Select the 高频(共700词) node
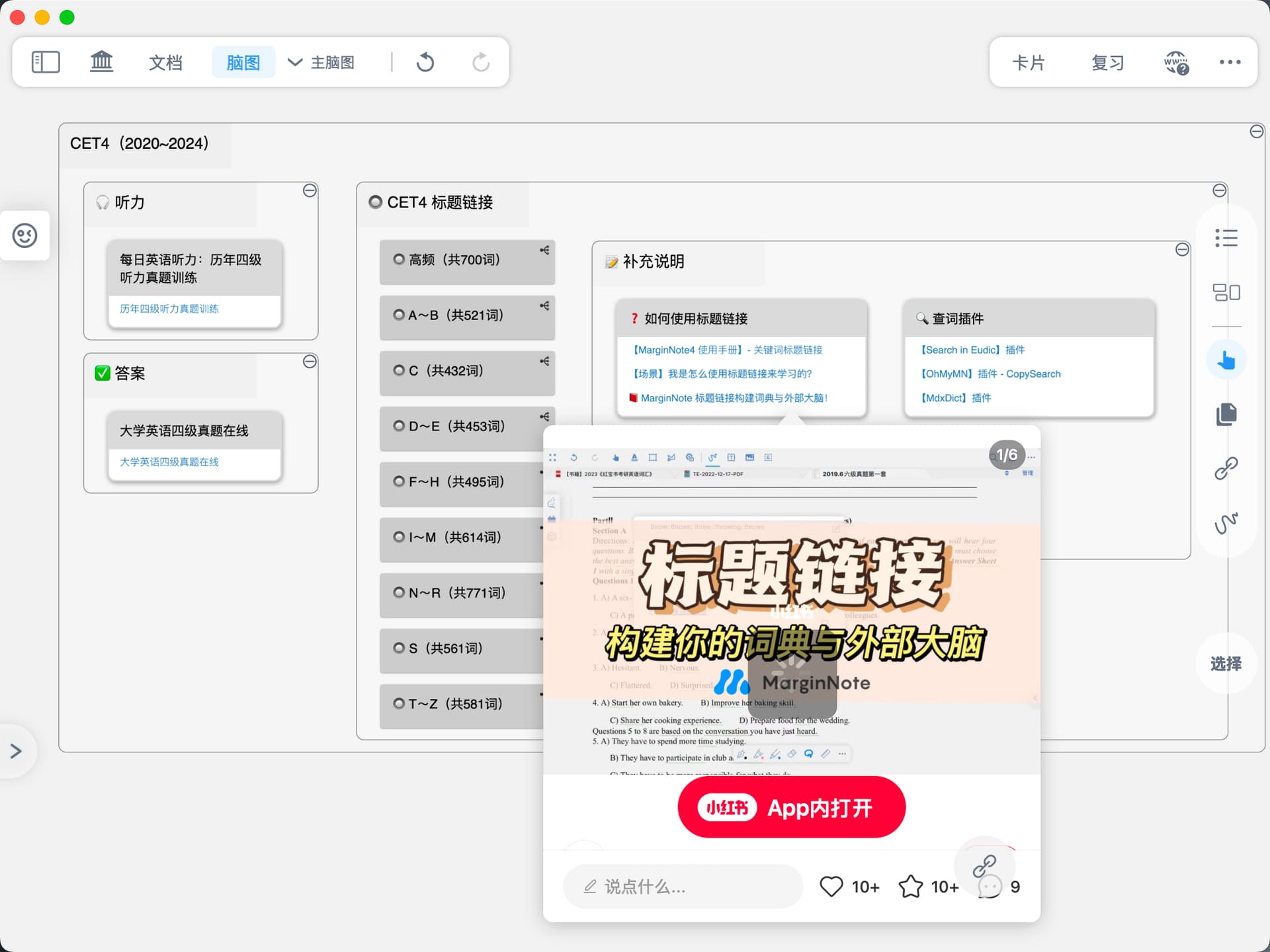1270x952 pixels. tap(467, 262)
